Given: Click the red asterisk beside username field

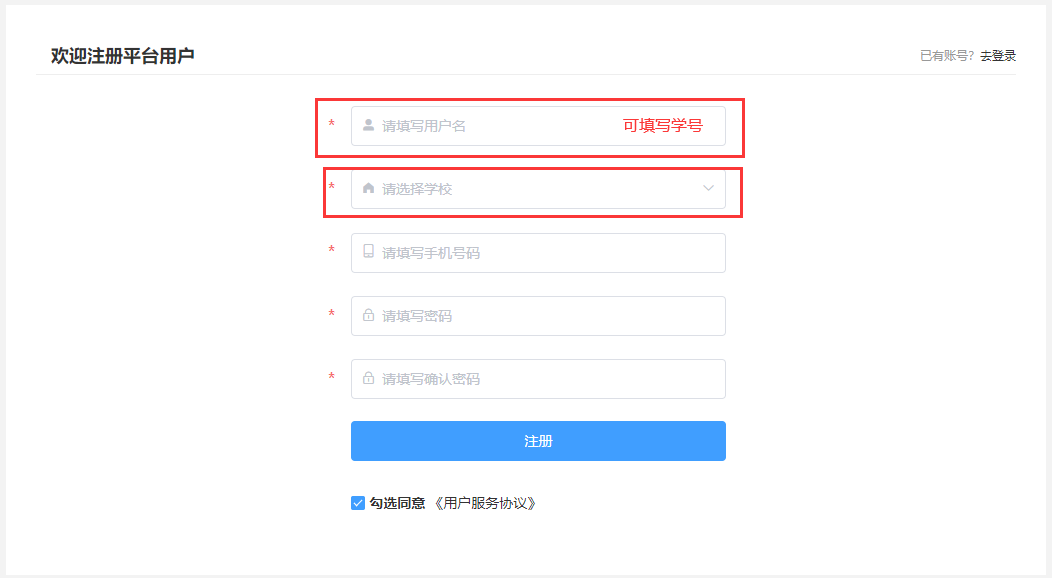Looking at the screenshot, I should (x=332, y=124).
